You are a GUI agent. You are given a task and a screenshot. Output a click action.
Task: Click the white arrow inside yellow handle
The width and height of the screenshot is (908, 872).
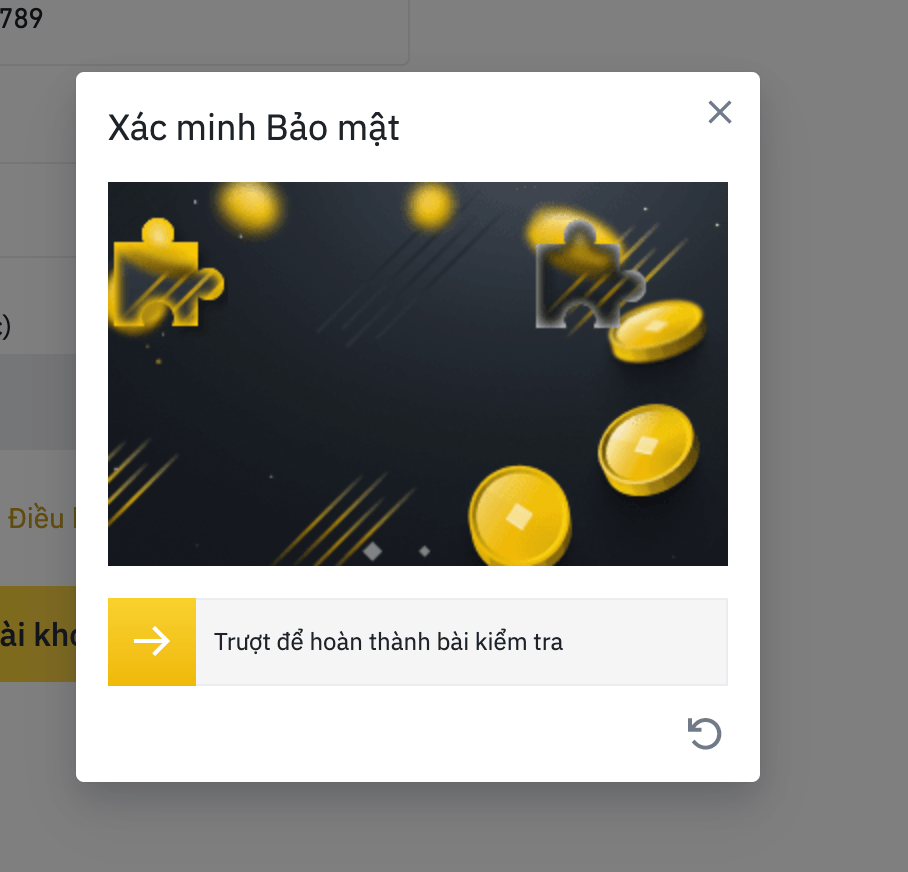[x=152, y=642]
